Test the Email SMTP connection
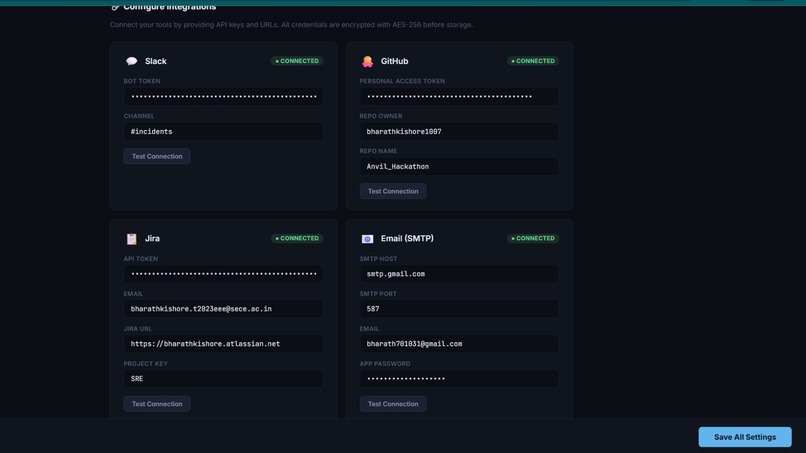 coord(393,404)
